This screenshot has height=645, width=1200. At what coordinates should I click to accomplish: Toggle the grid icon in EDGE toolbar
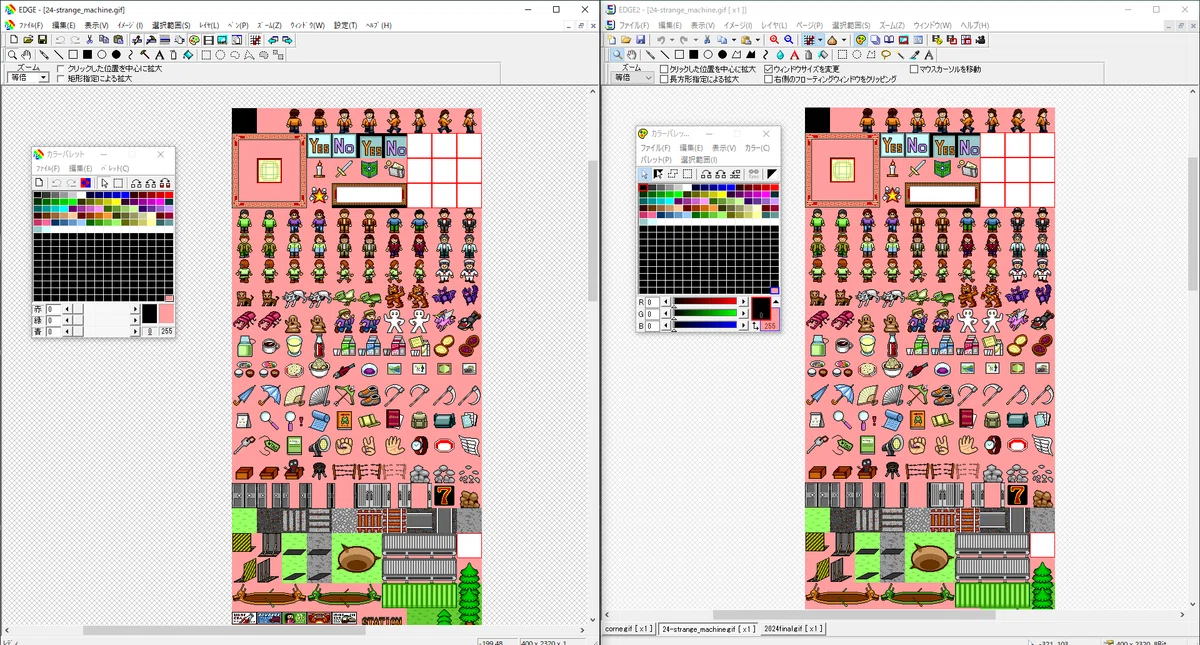tap(255, 40)
